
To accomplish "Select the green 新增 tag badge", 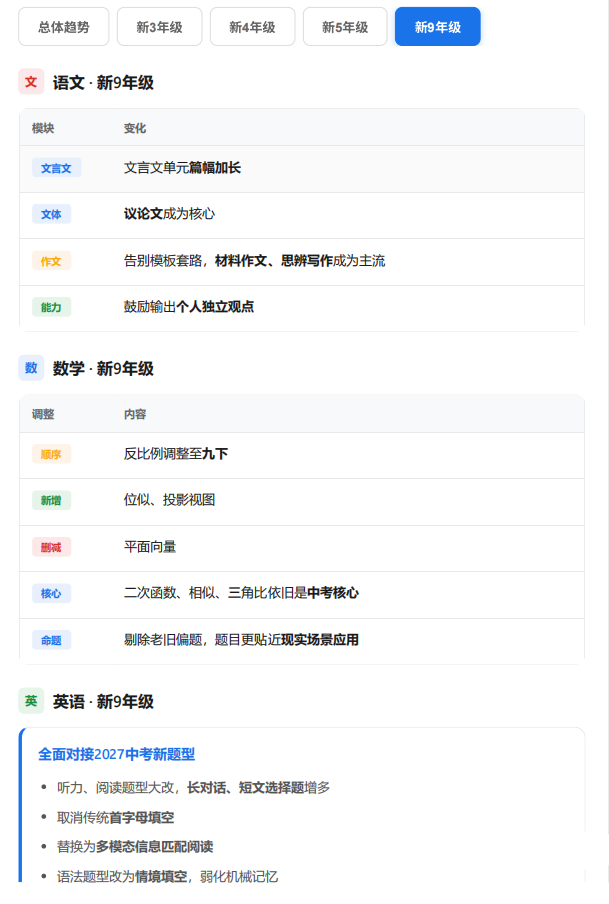I will pyautogui.click(x=51, y=500).
